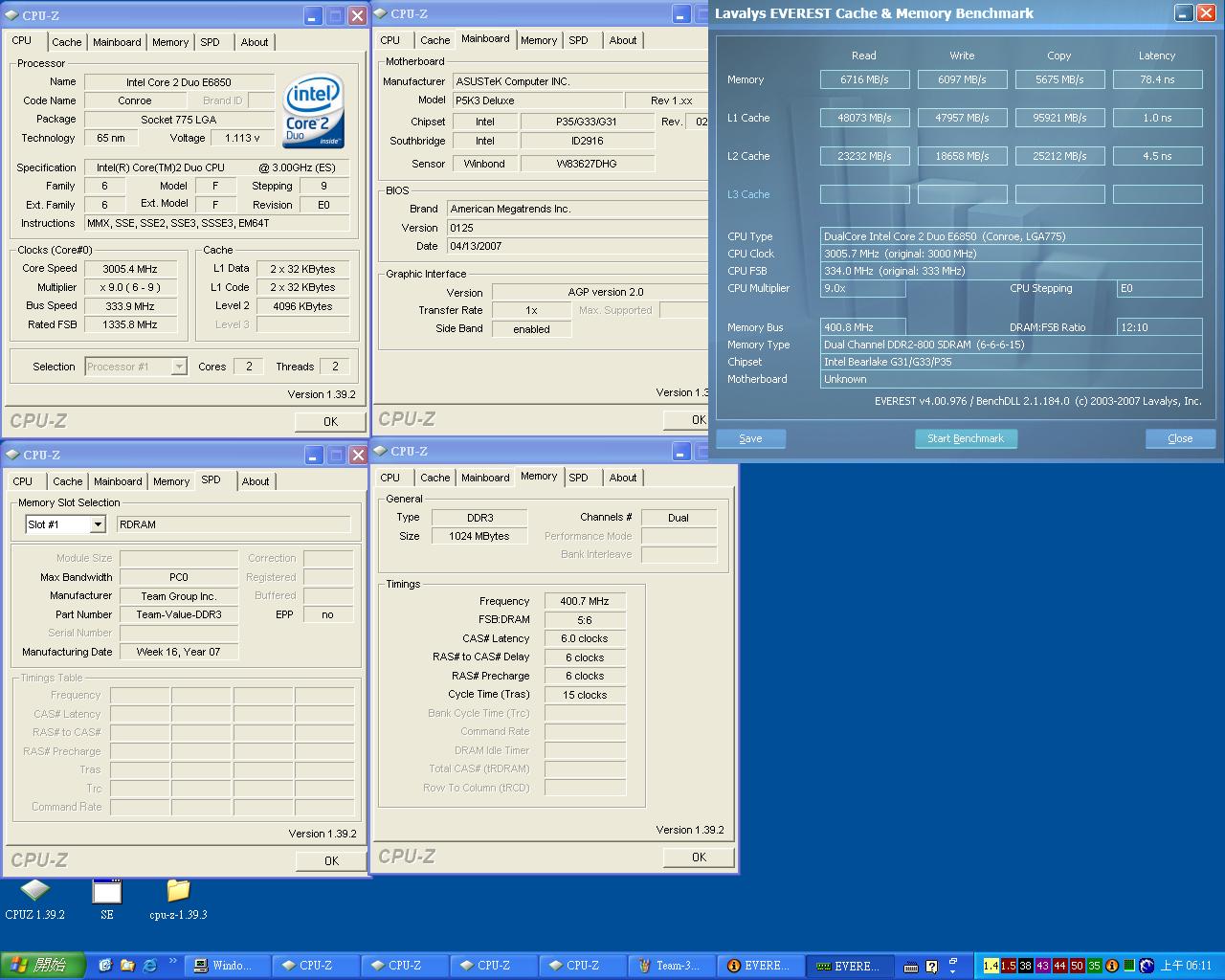The height and width of the screenshot is (980, 1225).
Task: Click the L2 Cache Write value '18658 MB/s'
Action: [x=962, y=156]
